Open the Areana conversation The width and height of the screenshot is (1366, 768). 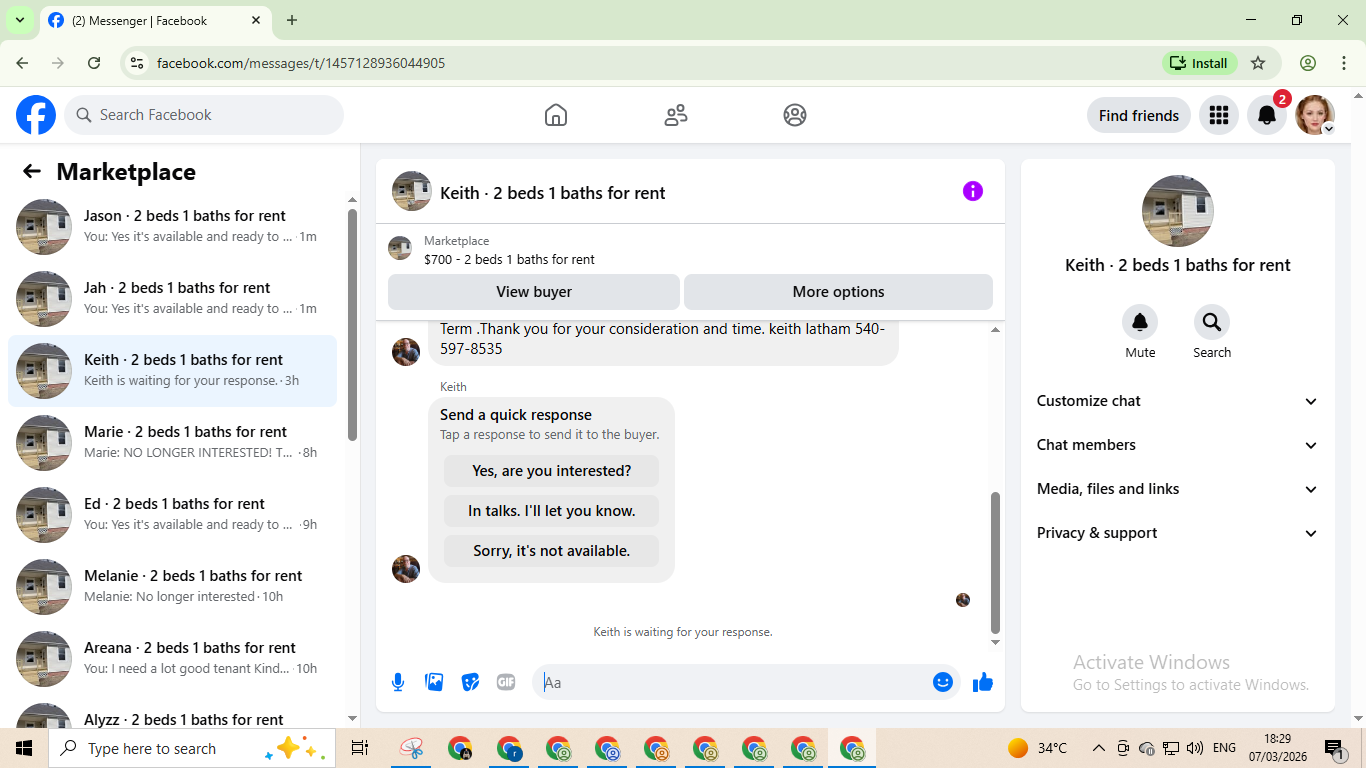click(x=172, y=659)
